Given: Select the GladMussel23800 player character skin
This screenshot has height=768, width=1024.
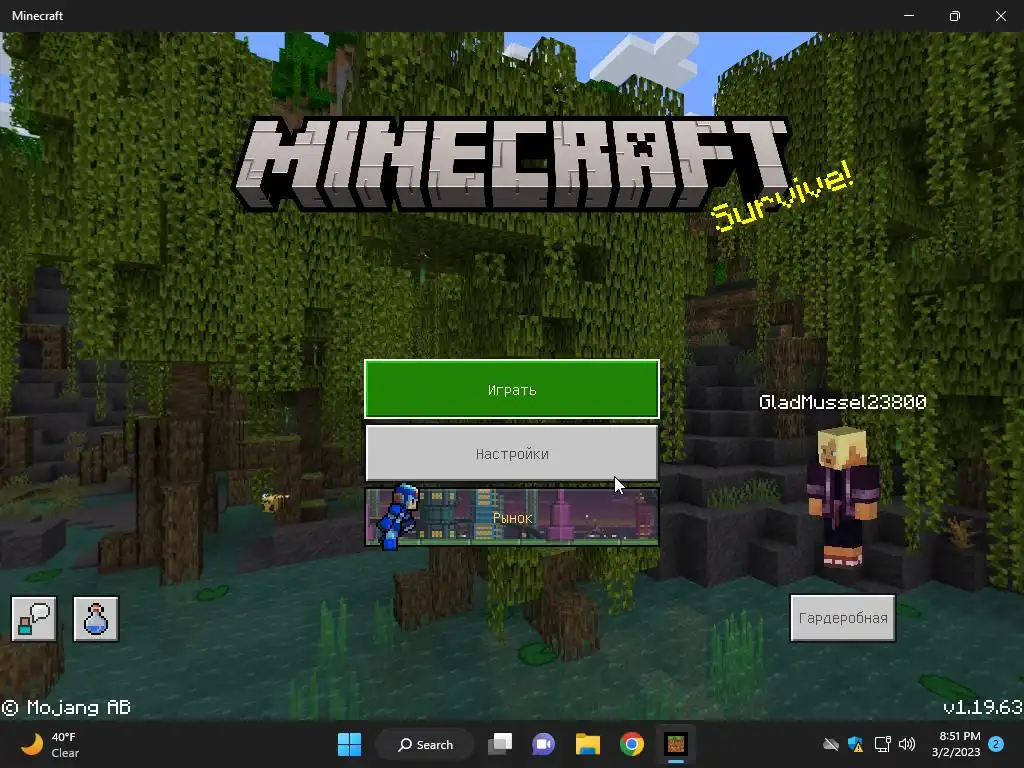Looking at the screenshot, I should (842, 496).
